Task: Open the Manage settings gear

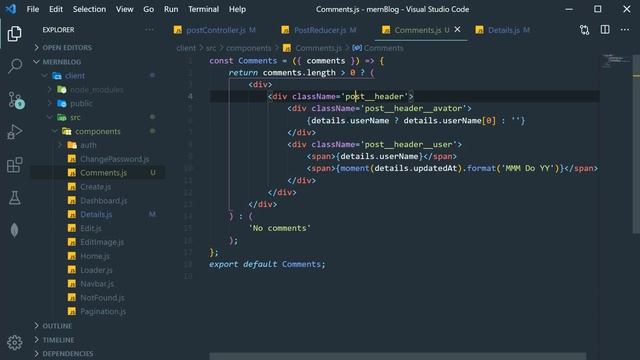Action: [15, 342]
